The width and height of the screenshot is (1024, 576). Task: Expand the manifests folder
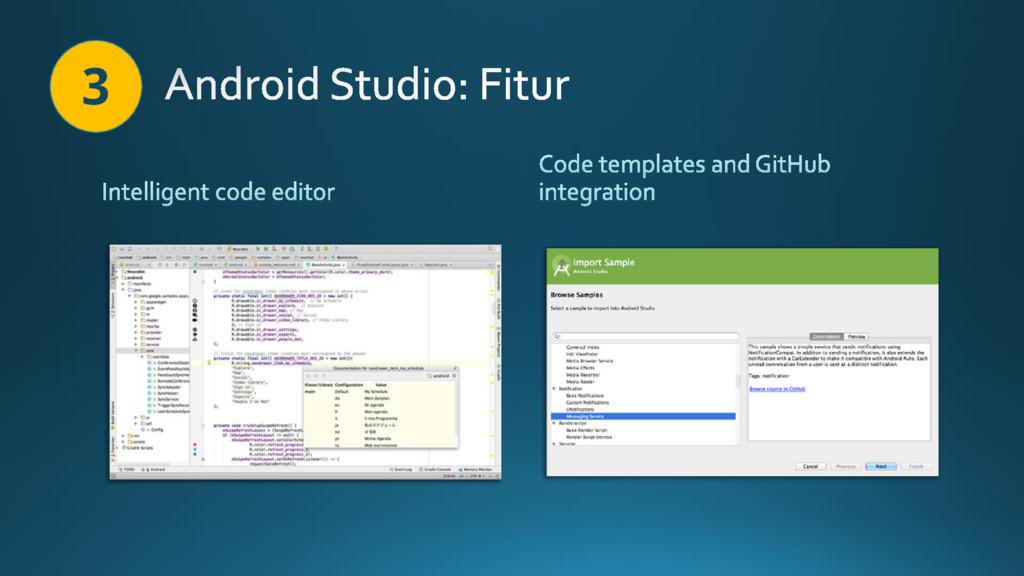123,284
